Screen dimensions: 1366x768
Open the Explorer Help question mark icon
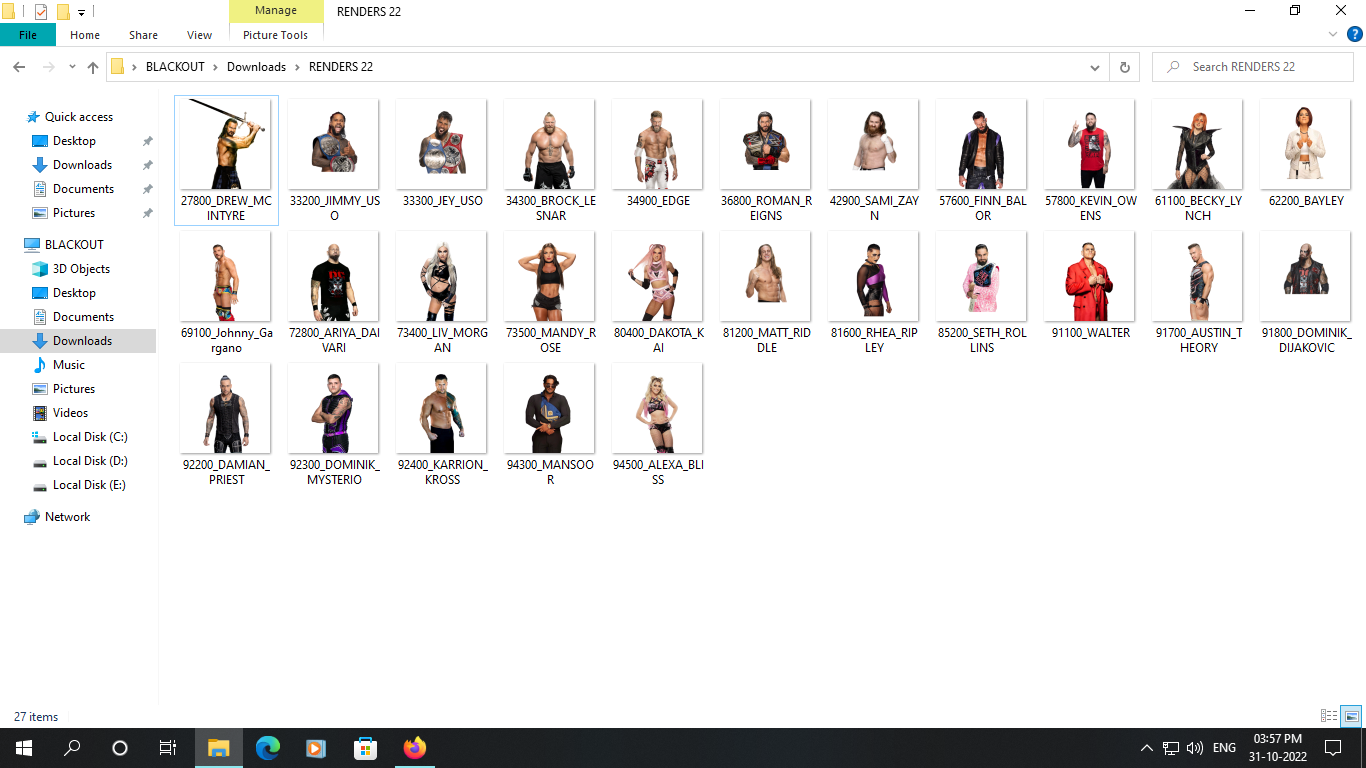[1355, 34]
